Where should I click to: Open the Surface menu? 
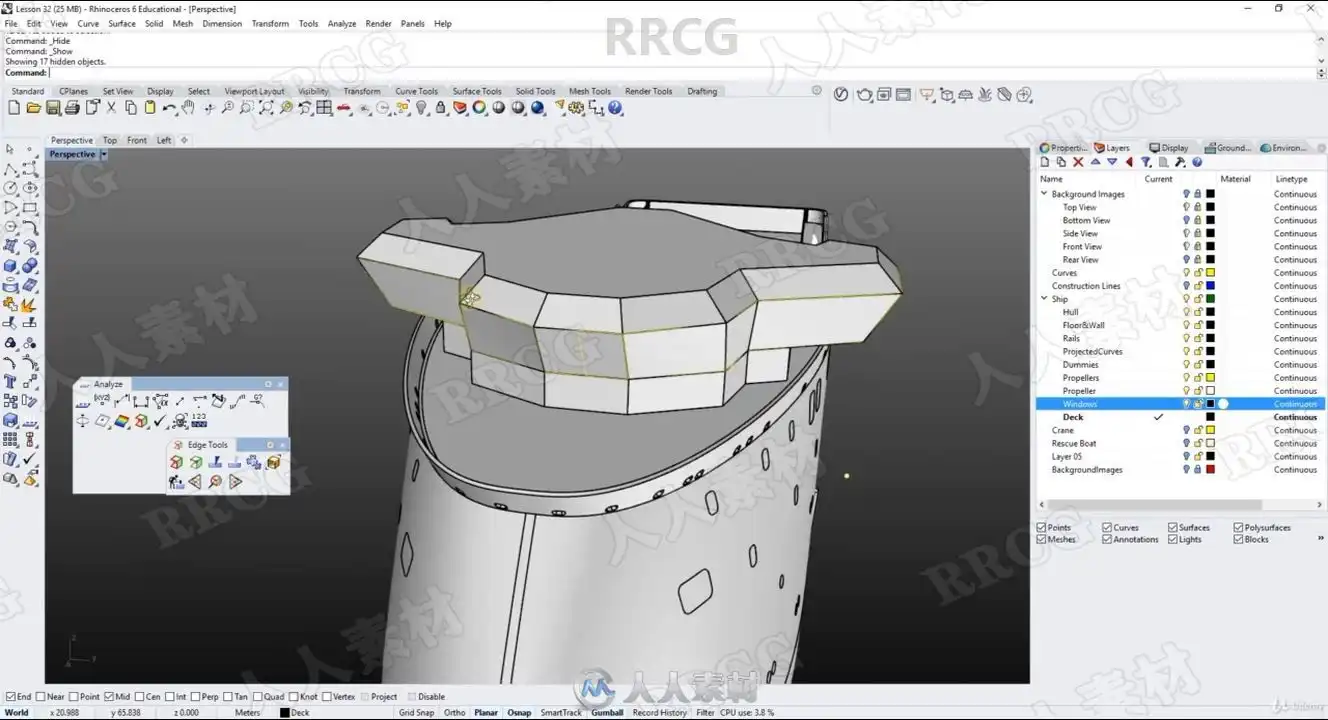coord(122,23)
